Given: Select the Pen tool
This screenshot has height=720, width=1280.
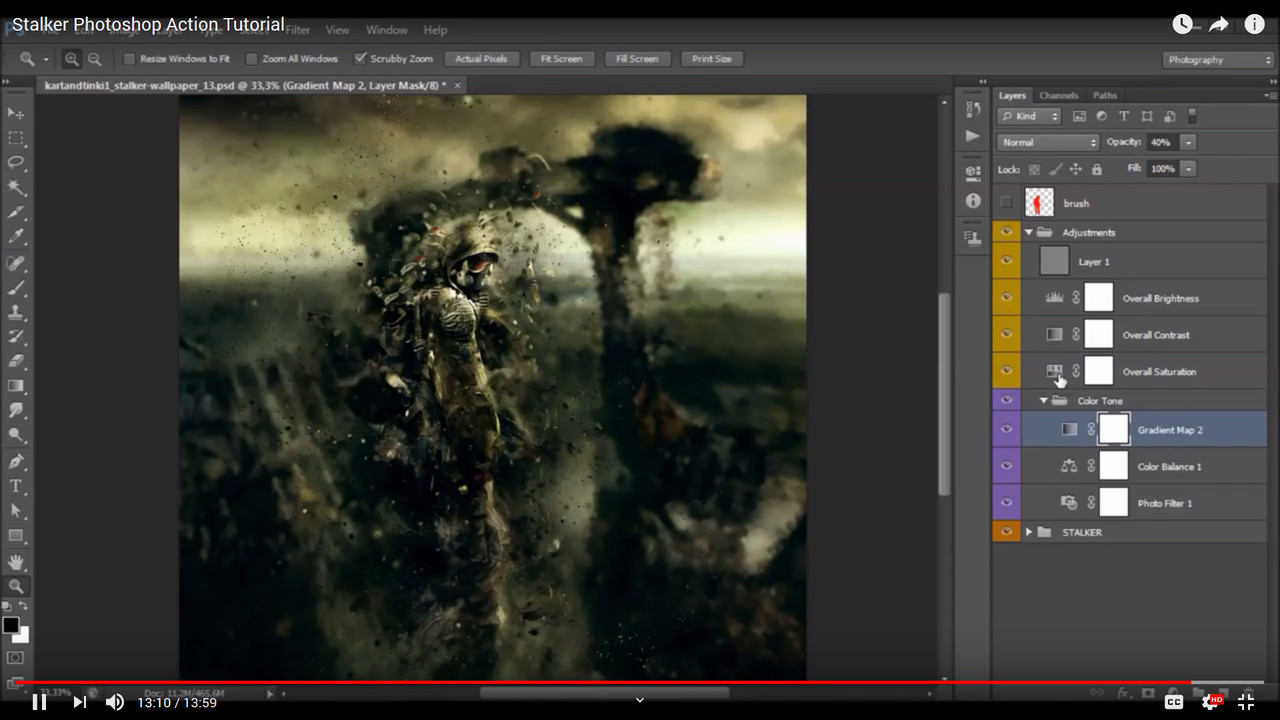Looking at the screenshot, I should [x=16, y=461].
